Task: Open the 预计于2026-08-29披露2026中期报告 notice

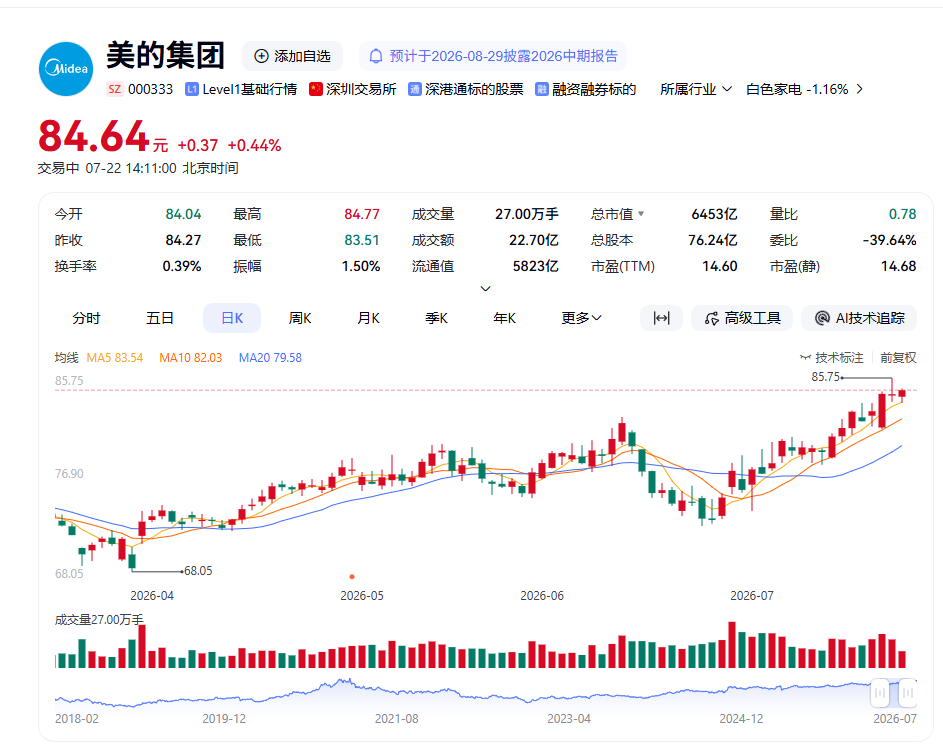Action: coord(493,56)
